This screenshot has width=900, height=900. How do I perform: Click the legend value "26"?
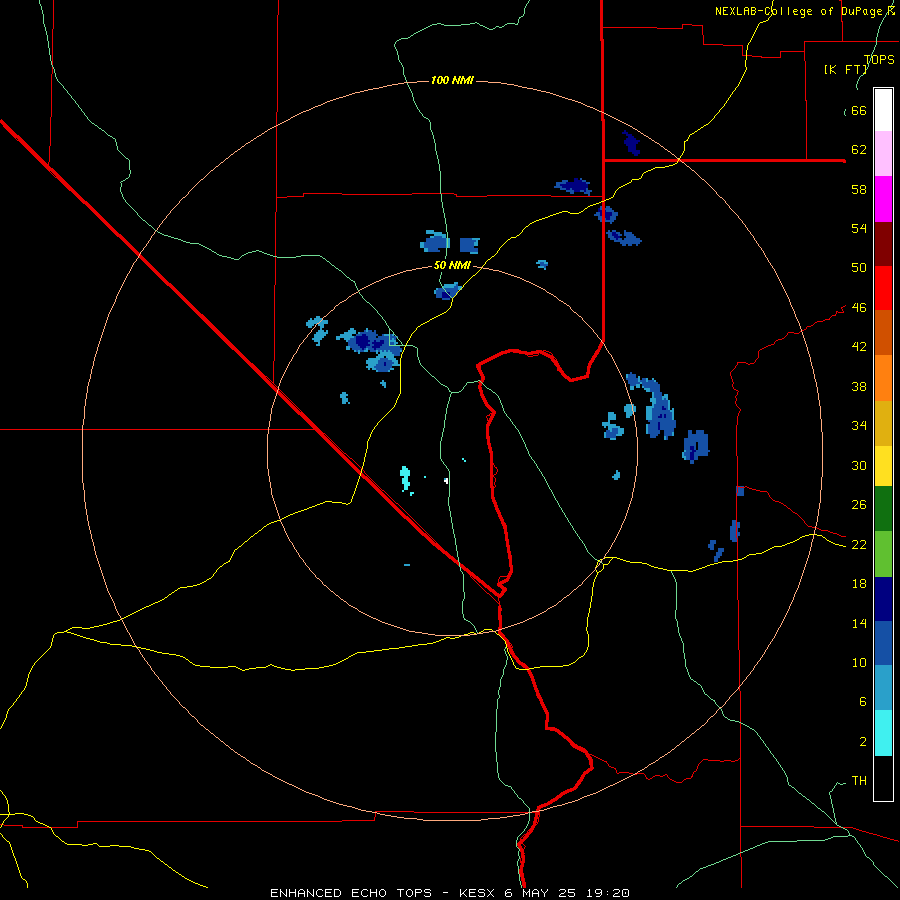pos(859,505)
